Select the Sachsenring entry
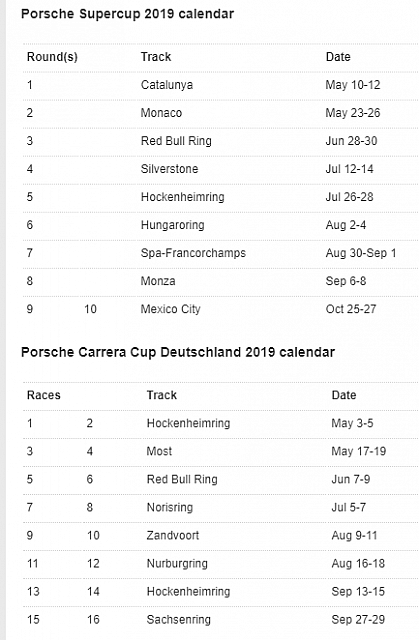 [179, 620]
